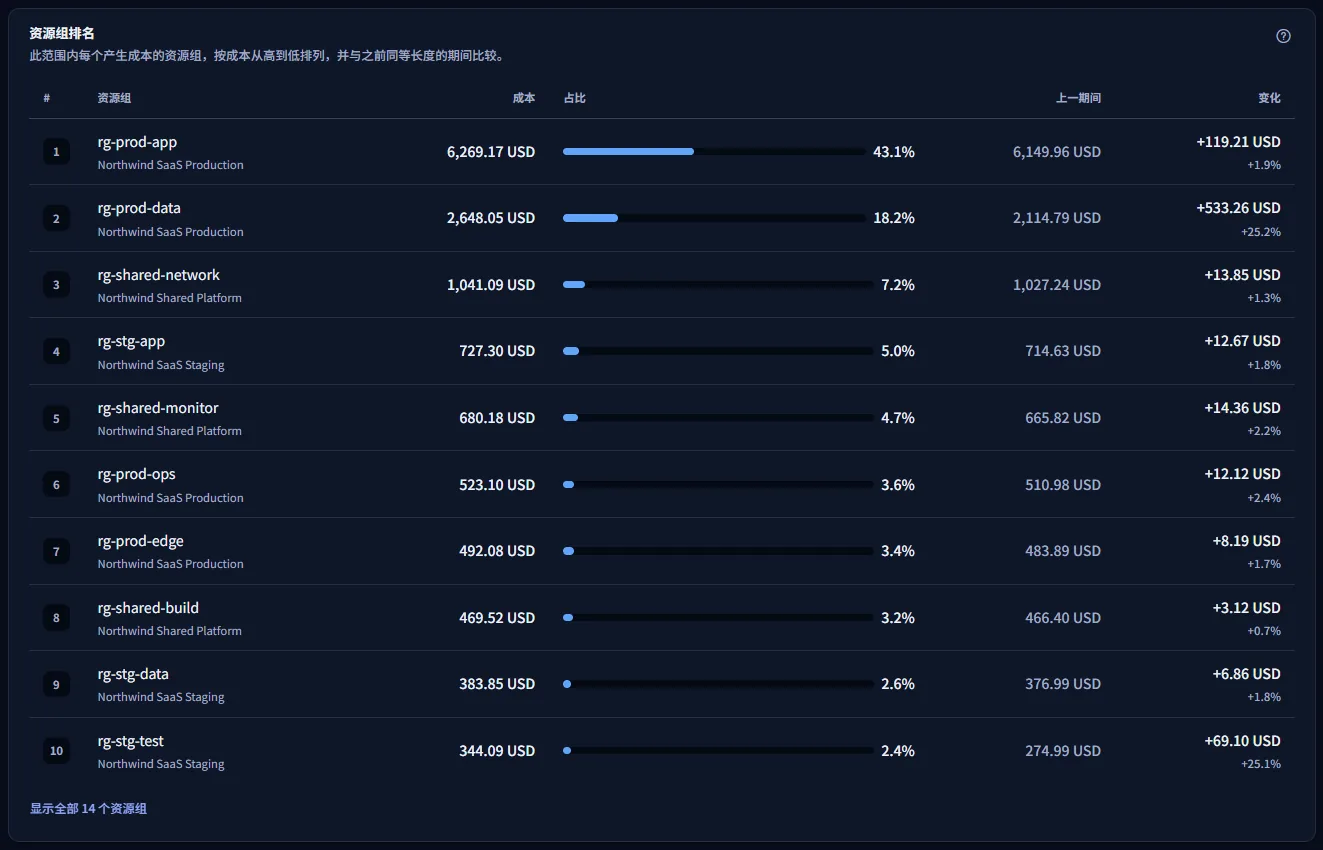This screenshot has height=850, width=1323.
Task: Click the 274.99 USD previous period value
Action: tap(1063, 751)
